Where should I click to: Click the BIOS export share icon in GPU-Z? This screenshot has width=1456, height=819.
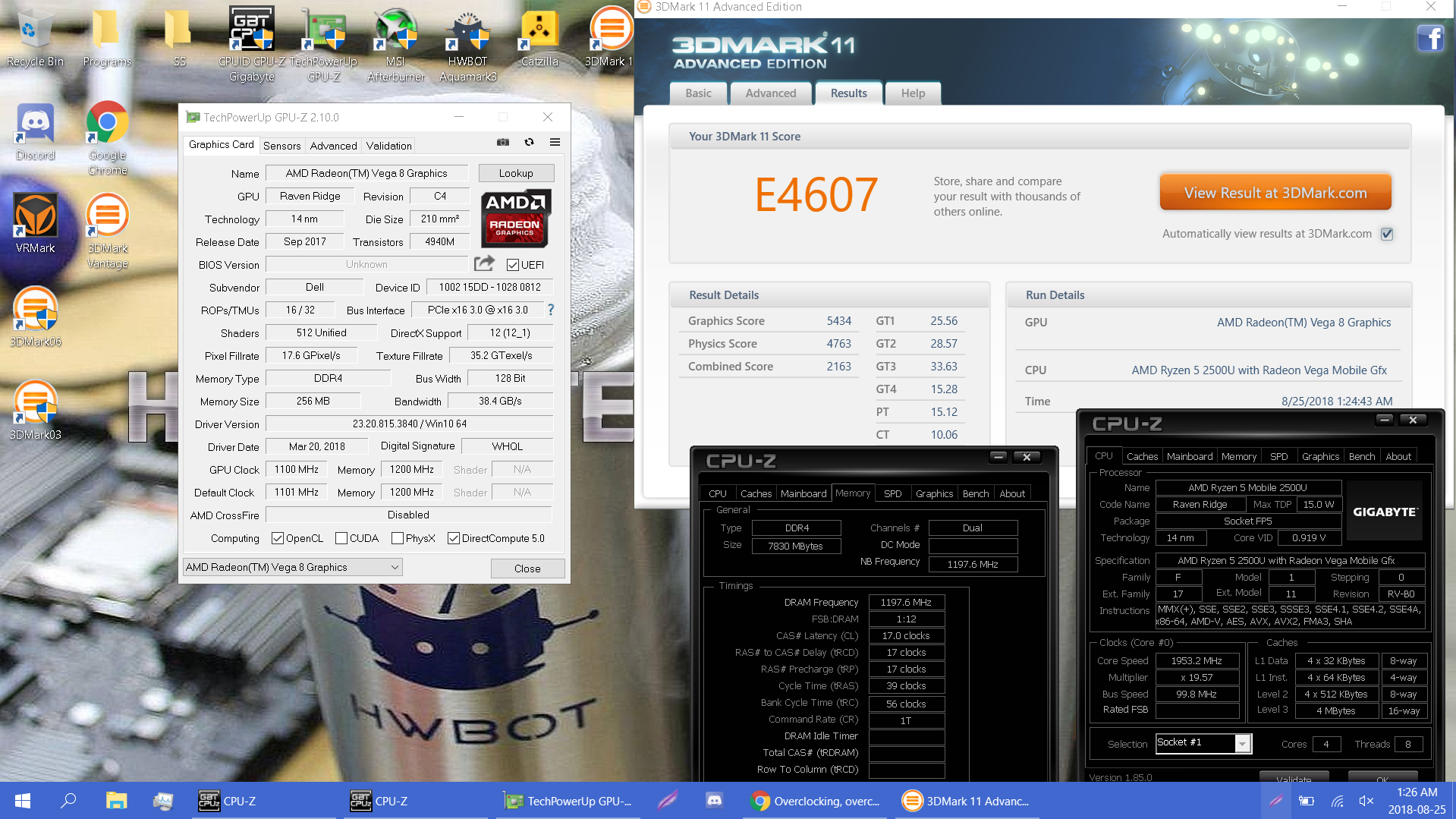[484, 263]
